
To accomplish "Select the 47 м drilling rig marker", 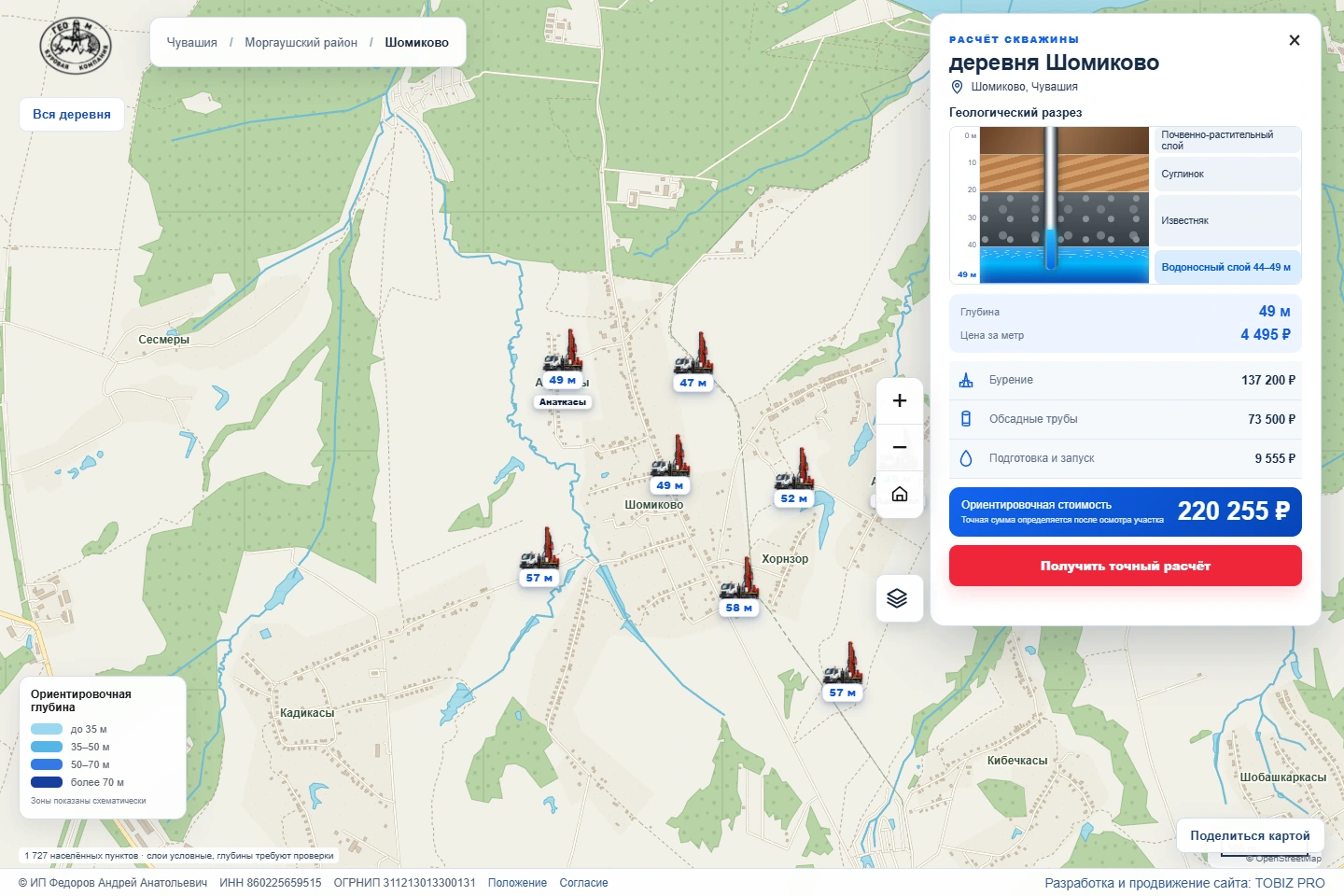I will pos(693,362).
